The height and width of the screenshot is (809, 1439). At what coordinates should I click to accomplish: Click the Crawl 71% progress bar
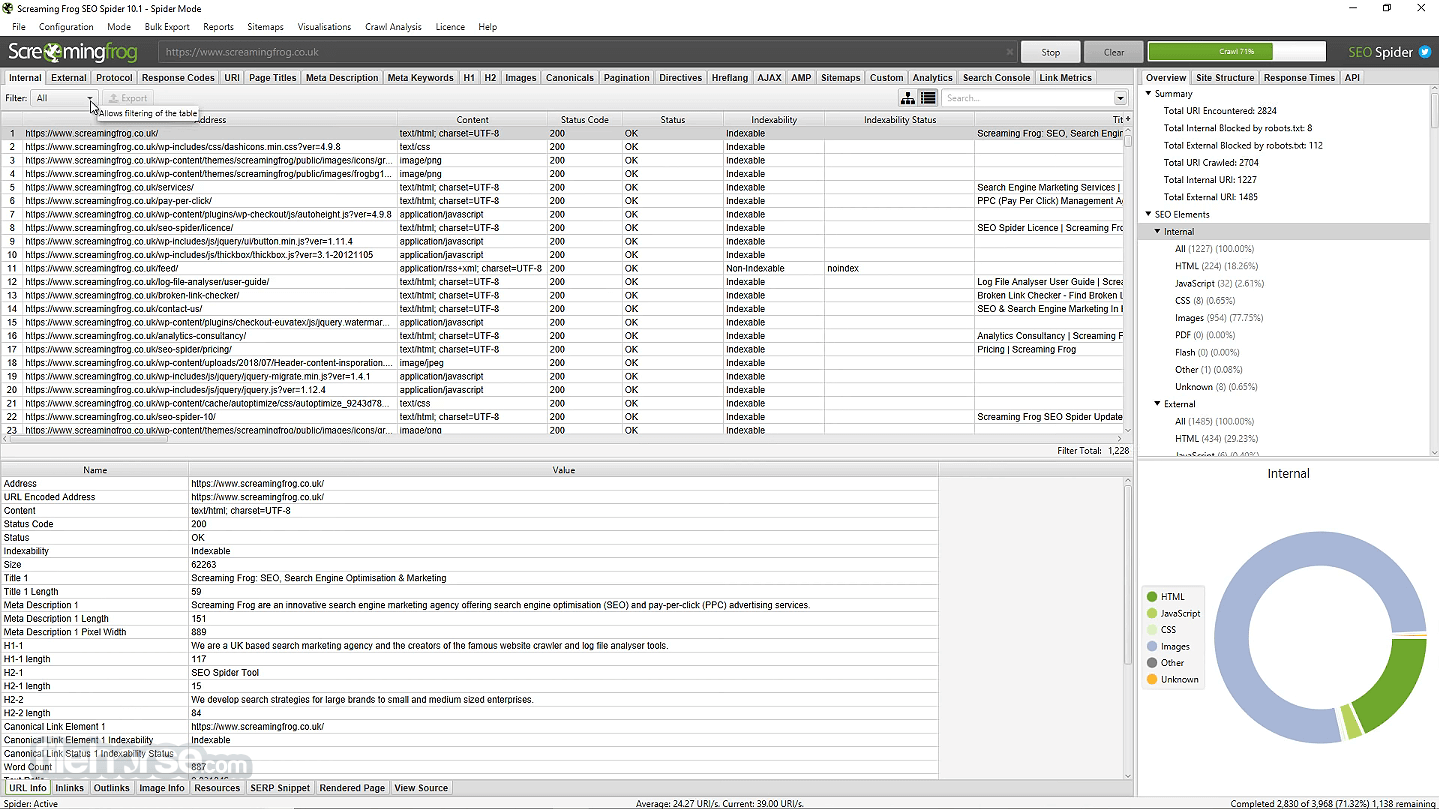[1236, 51]
